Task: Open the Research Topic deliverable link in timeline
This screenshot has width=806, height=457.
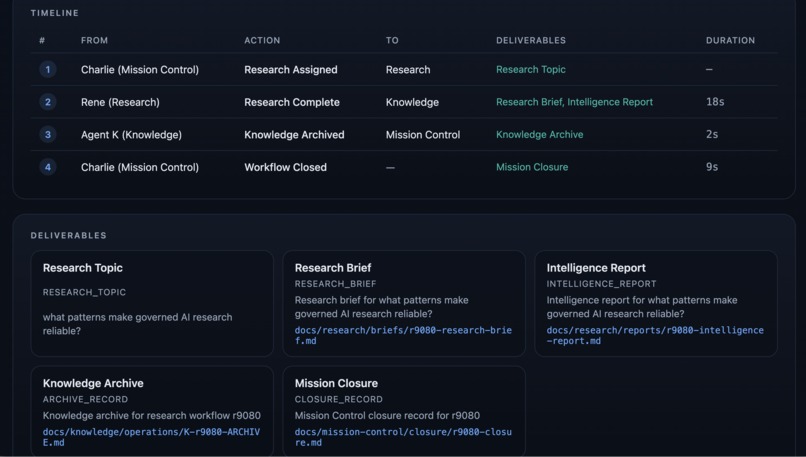Action: click(x=530, y=69)
